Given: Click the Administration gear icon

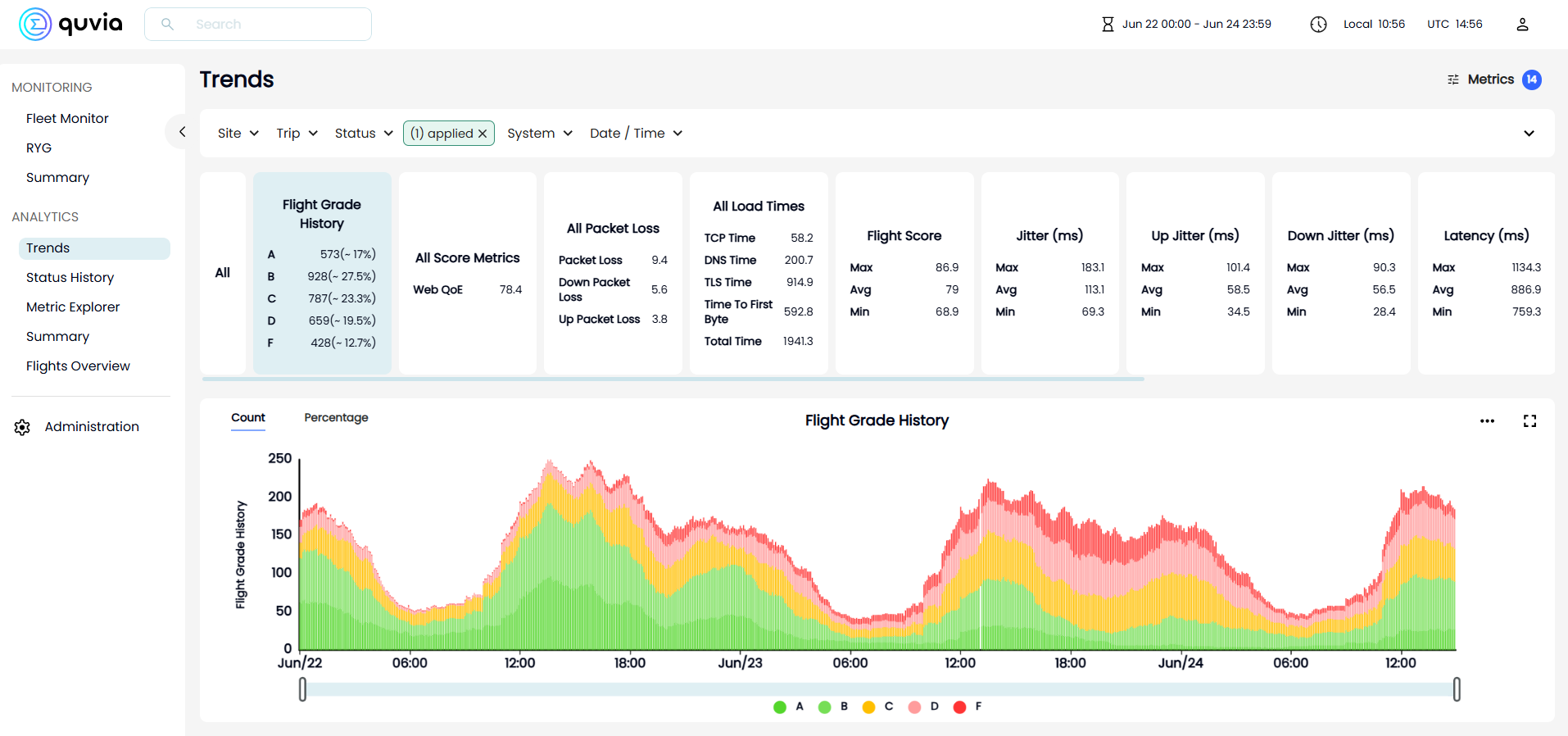Looking at the screenshot, I should pos(22,427).
